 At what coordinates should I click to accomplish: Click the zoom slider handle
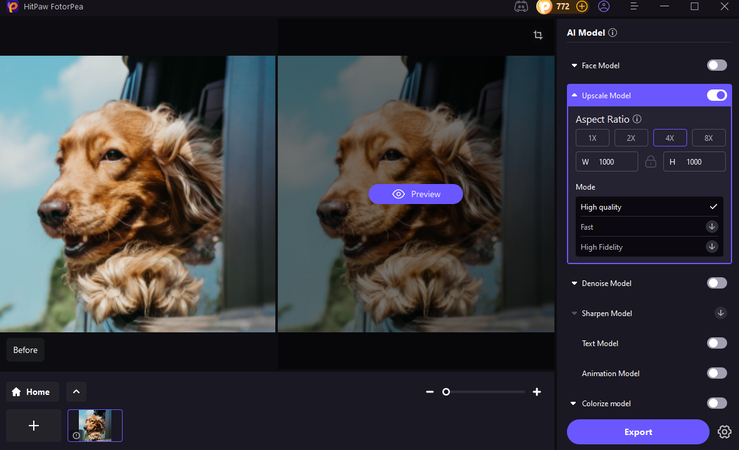446,392
